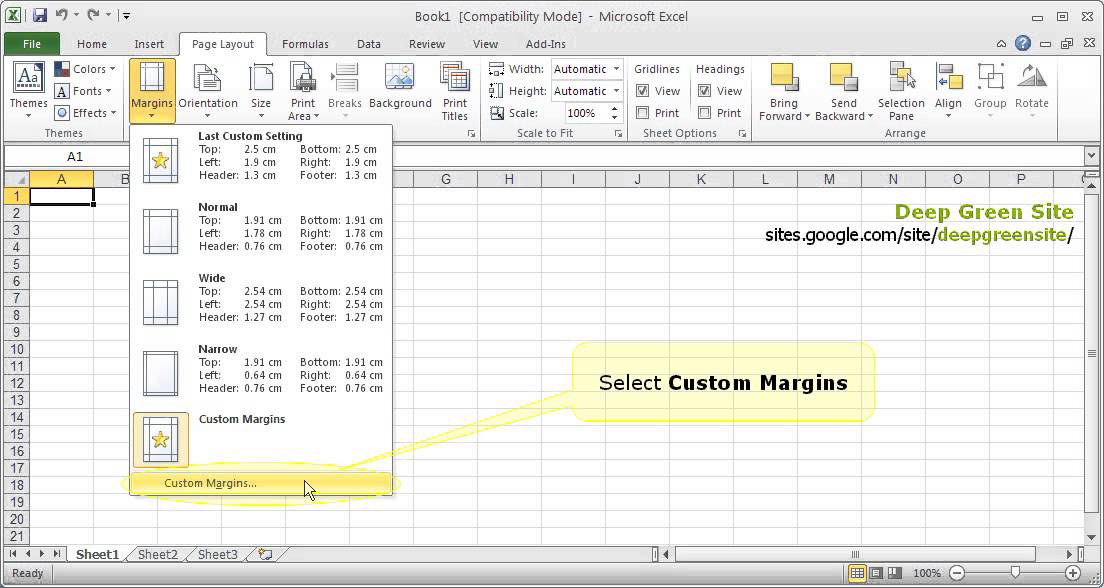
Task: Enable Gridlines Print checkbox
Action: point(642,113)
